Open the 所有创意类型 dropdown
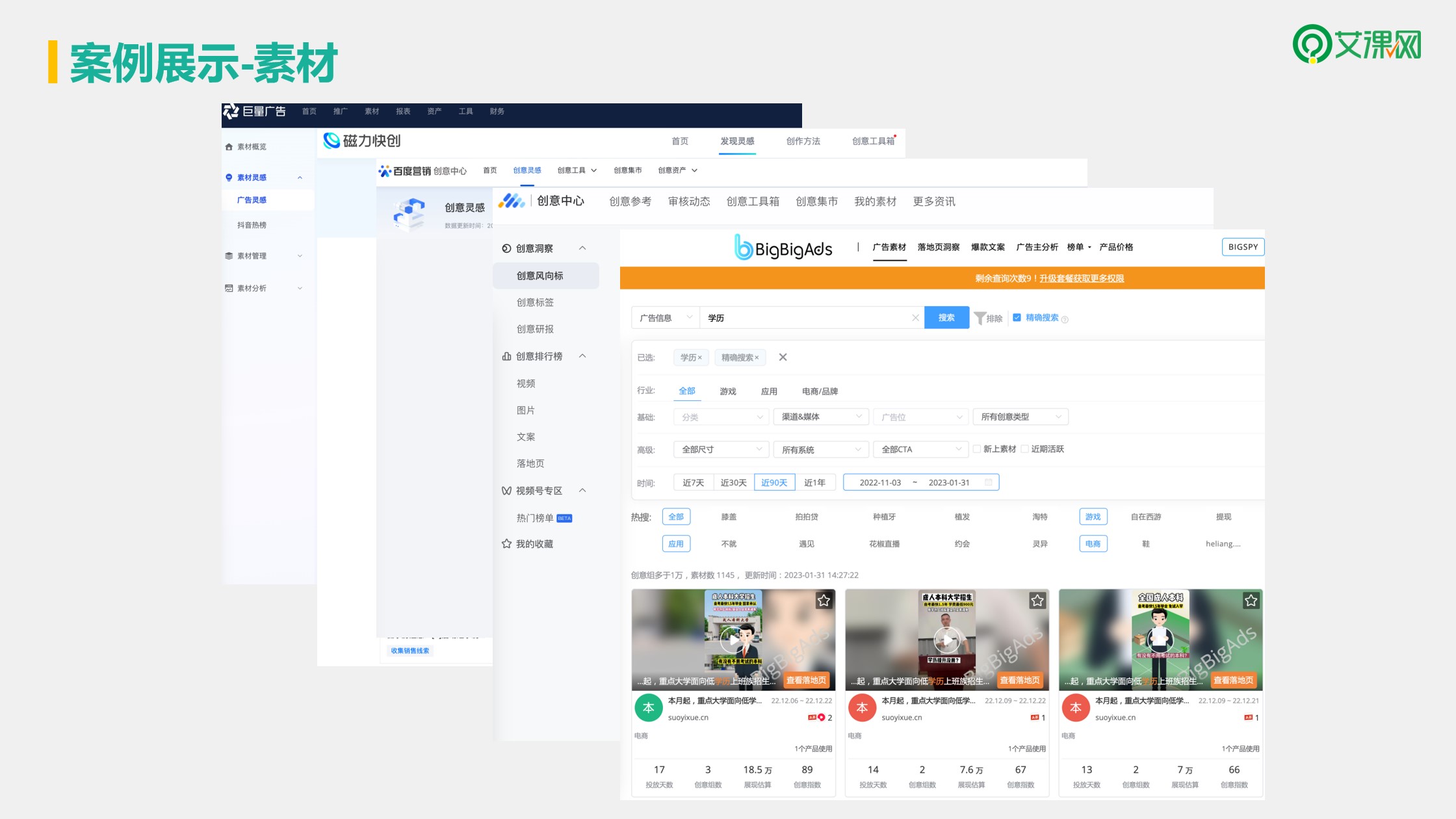This screenshot has width=1456, height=819. click(1020, 417)
